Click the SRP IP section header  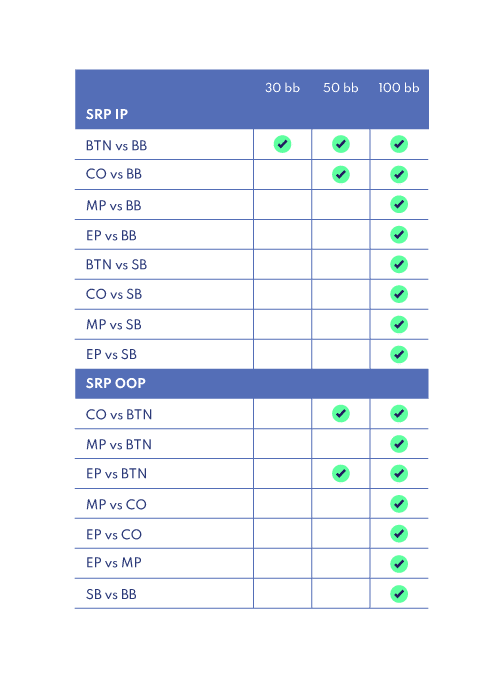tap(107, 114)
